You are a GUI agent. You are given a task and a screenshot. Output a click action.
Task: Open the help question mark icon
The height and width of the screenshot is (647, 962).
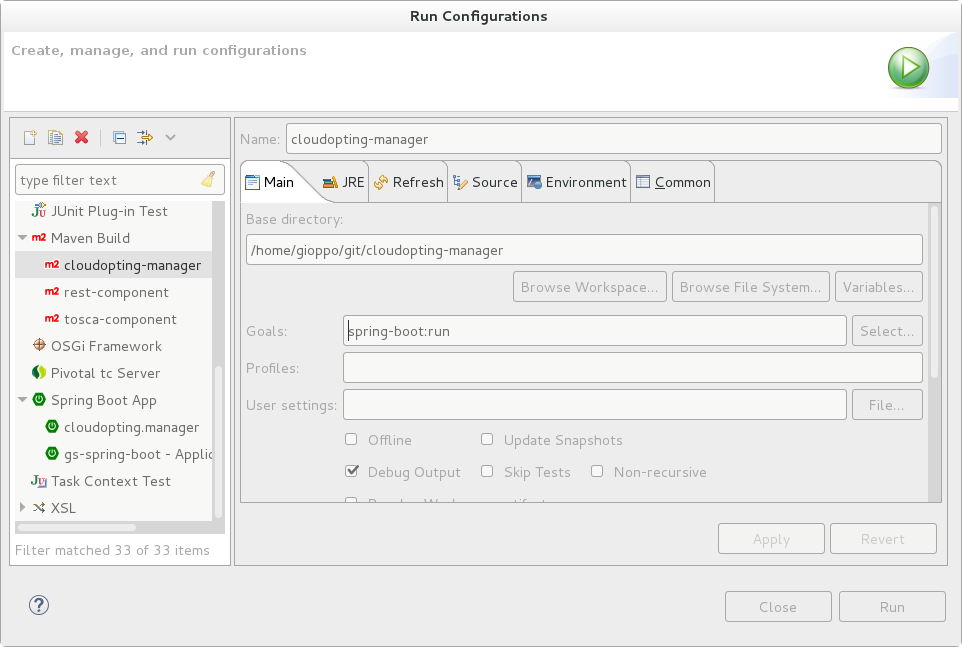pyautogui.click(x=39, y=605)
